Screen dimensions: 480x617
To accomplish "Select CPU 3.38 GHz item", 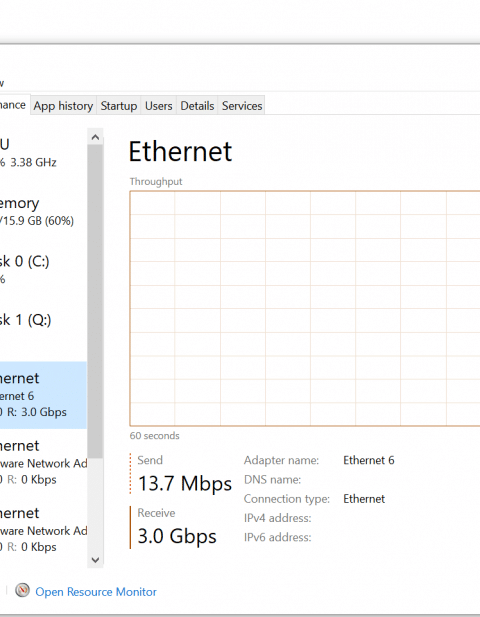I will (x=43, y=153).
